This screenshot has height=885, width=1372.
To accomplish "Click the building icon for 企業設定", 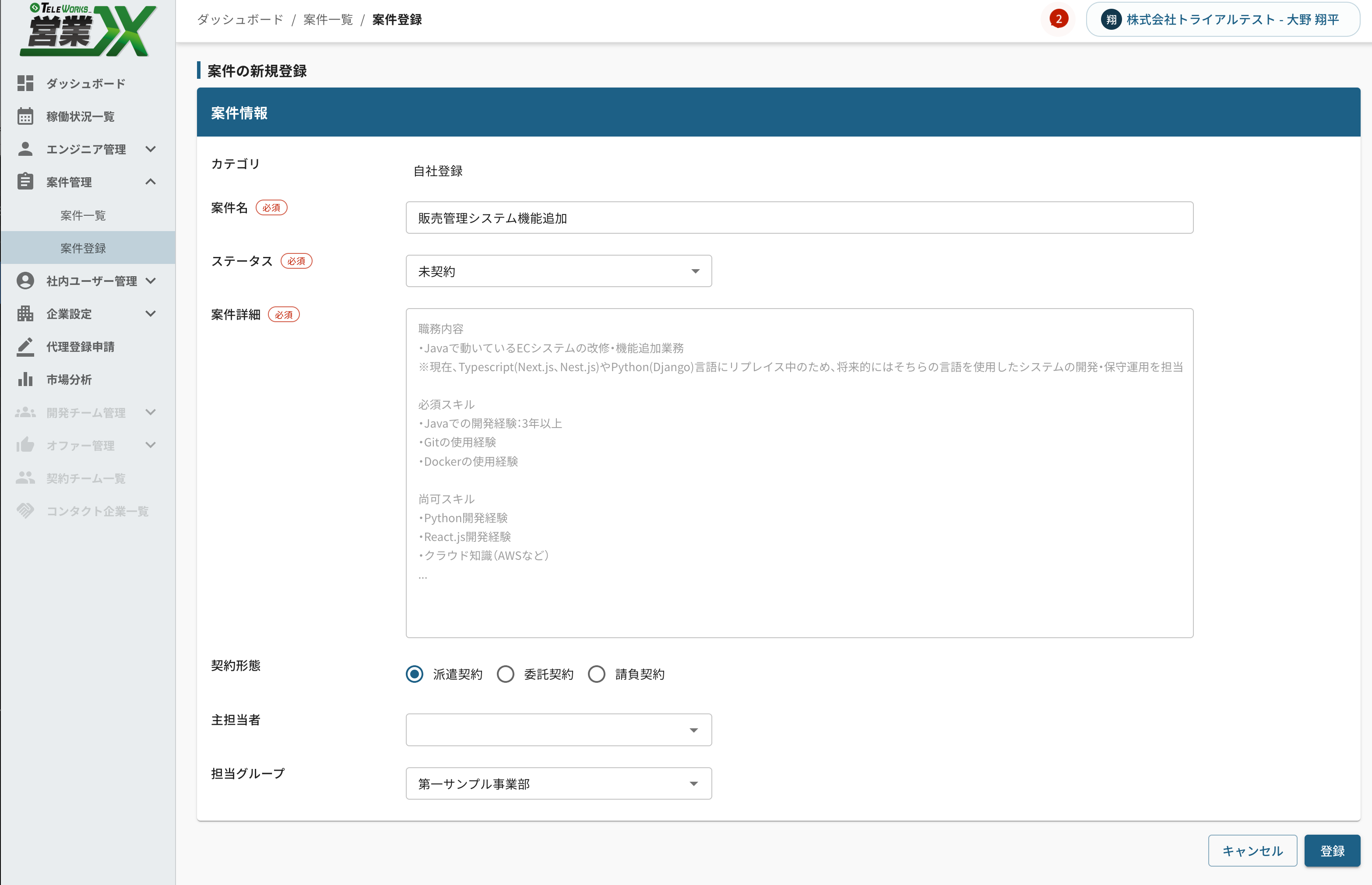I will pos(25,314).
